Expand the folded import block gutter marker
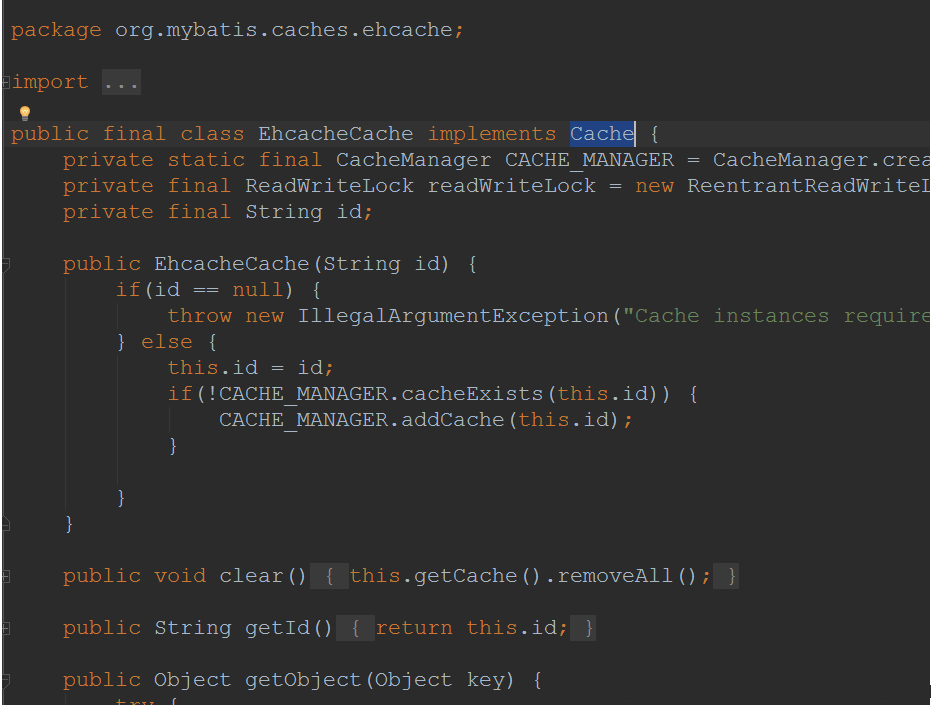Viewport: 931px width, 706px height. (6, 82)
